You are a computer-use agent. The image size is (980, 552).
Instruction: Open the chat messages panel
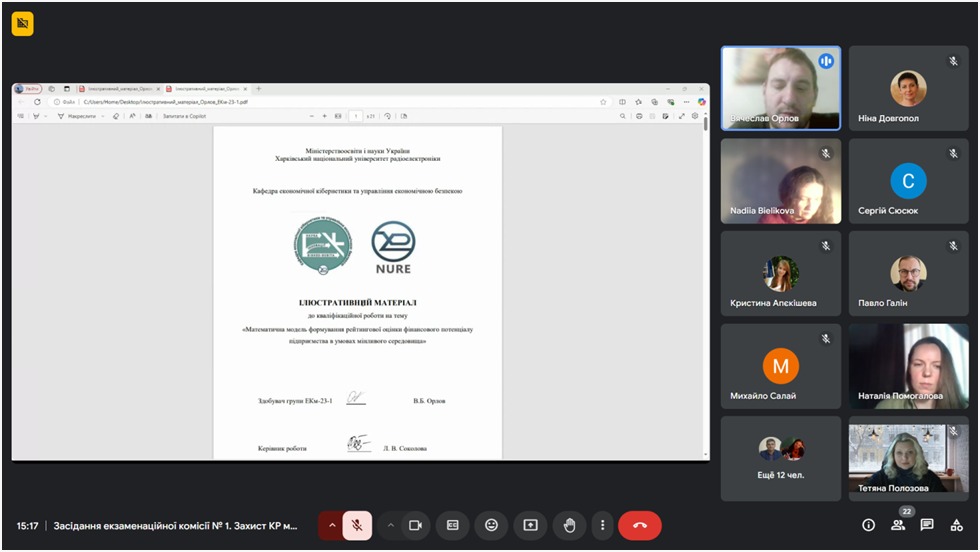(x=927, y=525)
